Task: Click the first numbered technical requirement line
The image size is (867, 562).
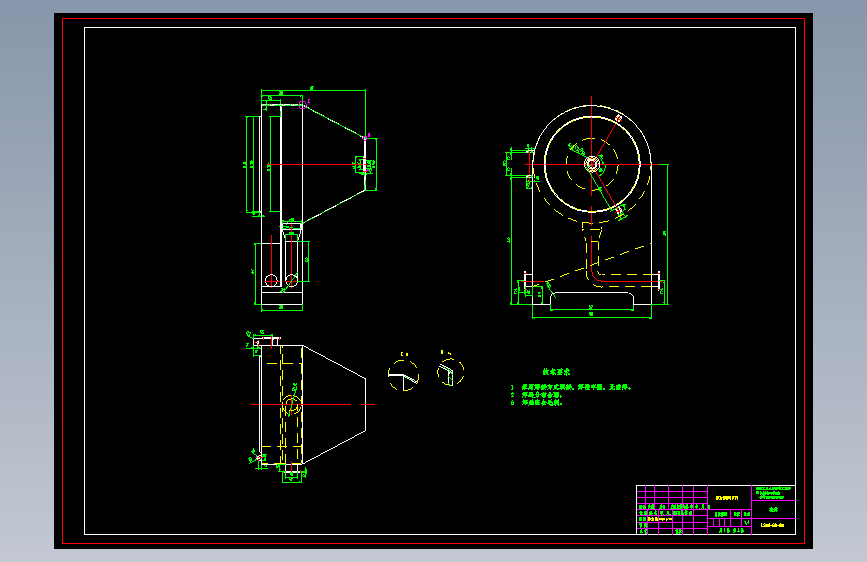Action: pos(571,387)
